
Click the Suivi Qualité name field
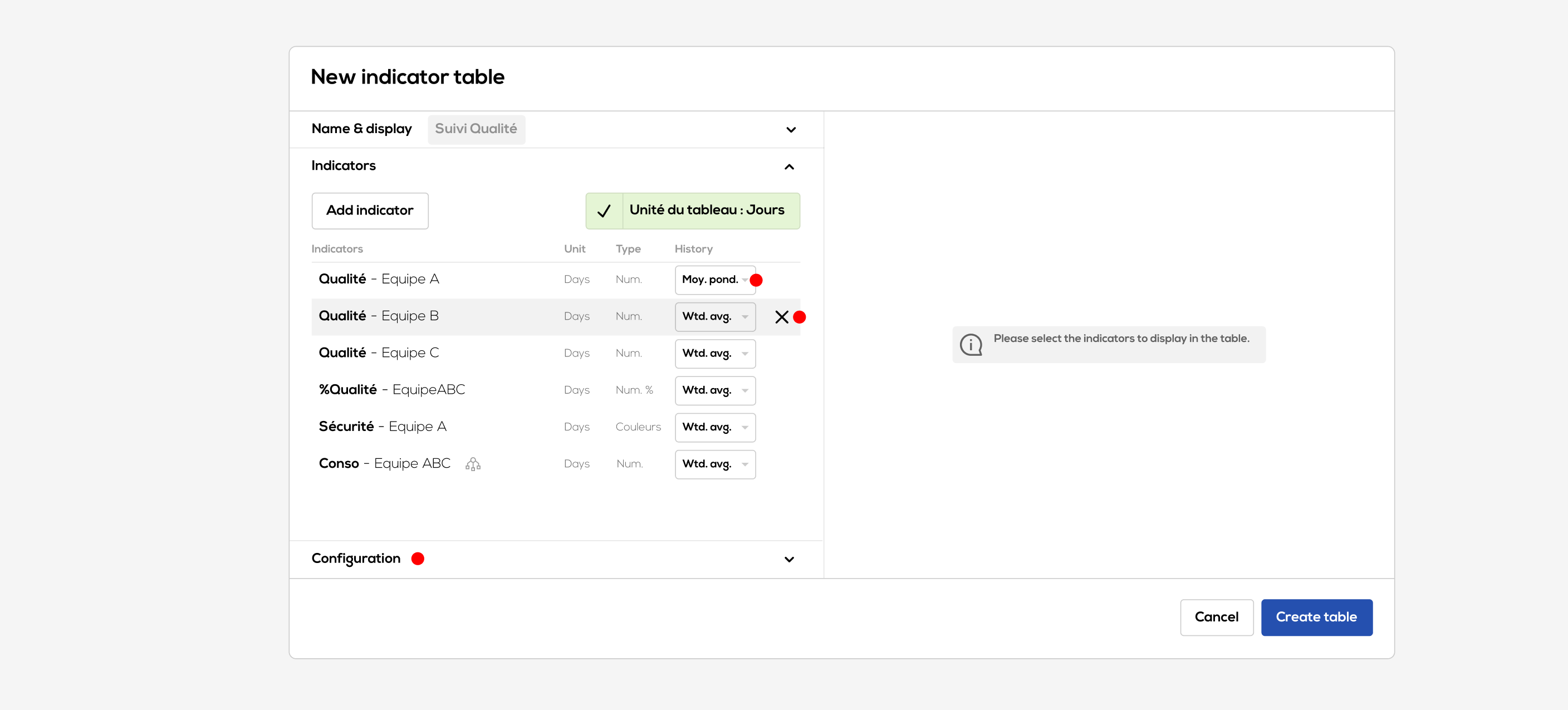tap(476, 129)
